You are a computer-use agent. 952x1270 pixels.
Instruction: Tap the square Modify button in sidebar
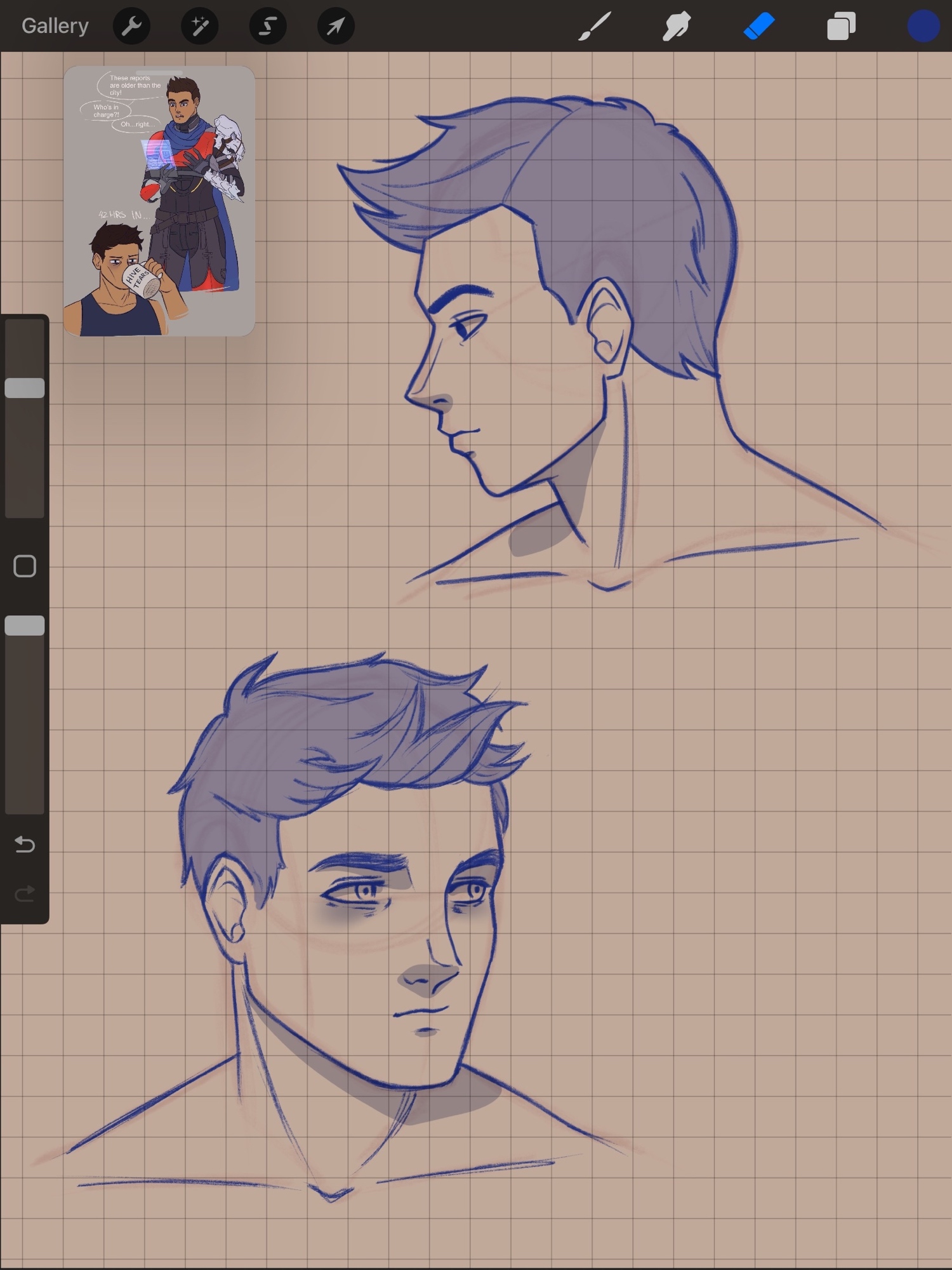pyautogui.click(x=25, y=566)
